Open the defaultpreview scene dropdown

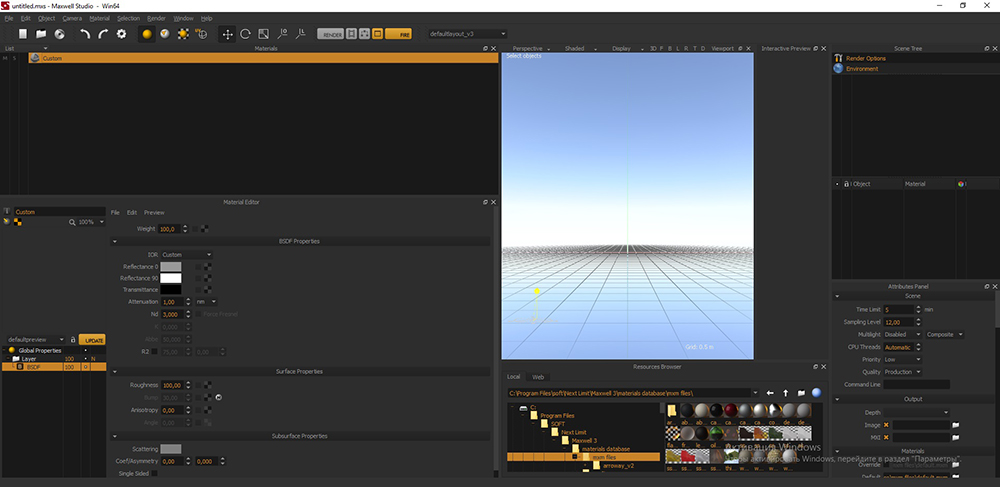click(x=36, y=340)
